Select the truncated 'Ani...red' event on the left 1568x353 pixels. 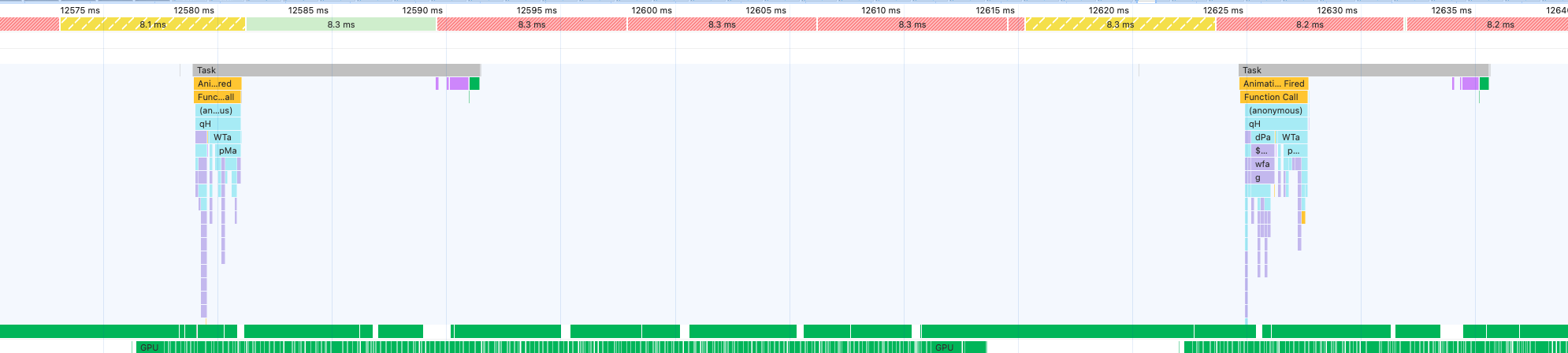pos(217,84)
